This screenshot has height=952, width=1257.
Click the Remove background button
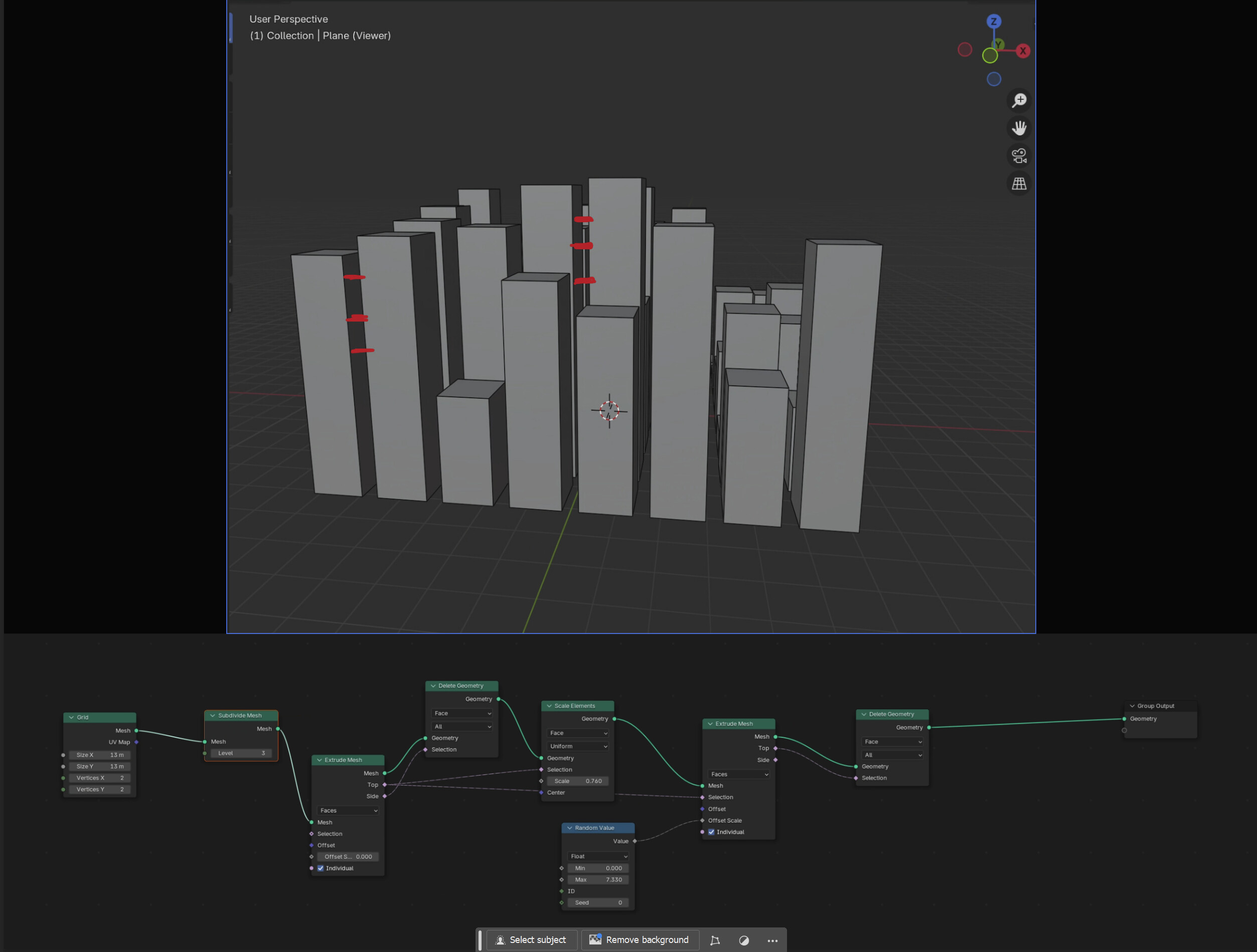click(x=640, y=940)
